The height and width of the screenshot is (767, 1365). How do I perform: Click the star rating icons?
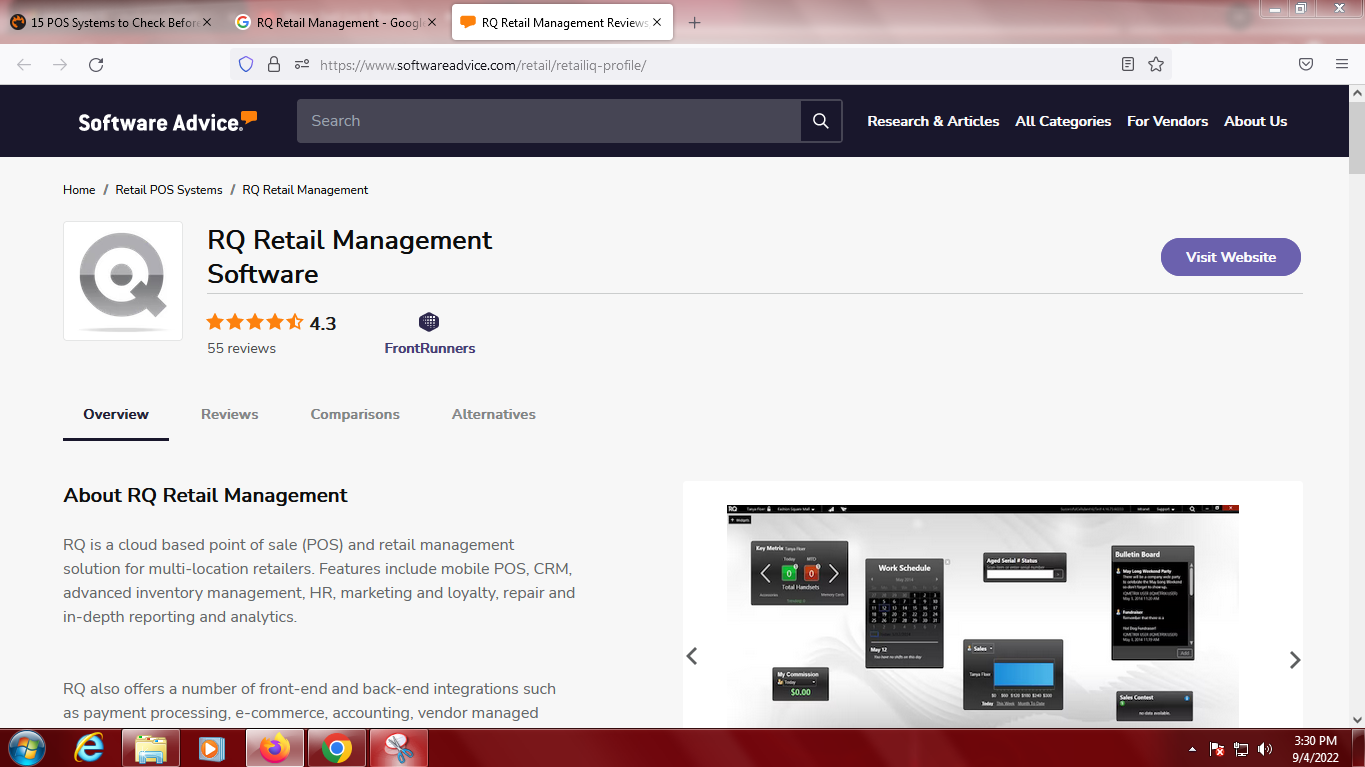[255, 322]
